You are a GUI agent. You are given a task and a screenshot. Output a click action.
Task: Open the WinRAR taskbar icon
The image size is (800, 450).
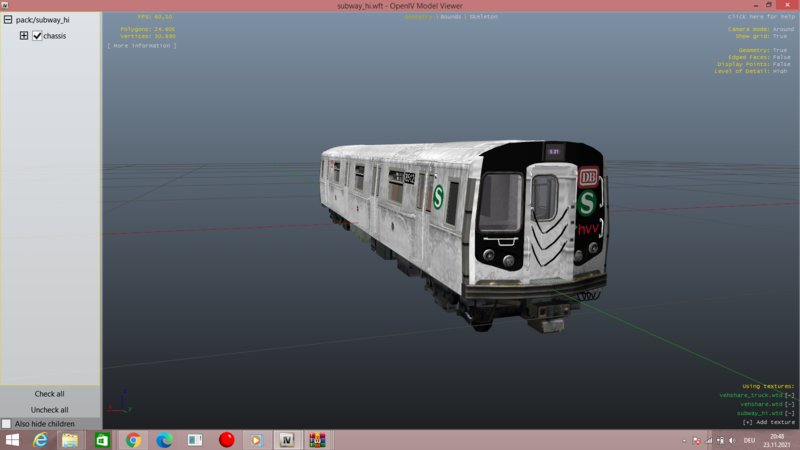[x=317, y=440]
